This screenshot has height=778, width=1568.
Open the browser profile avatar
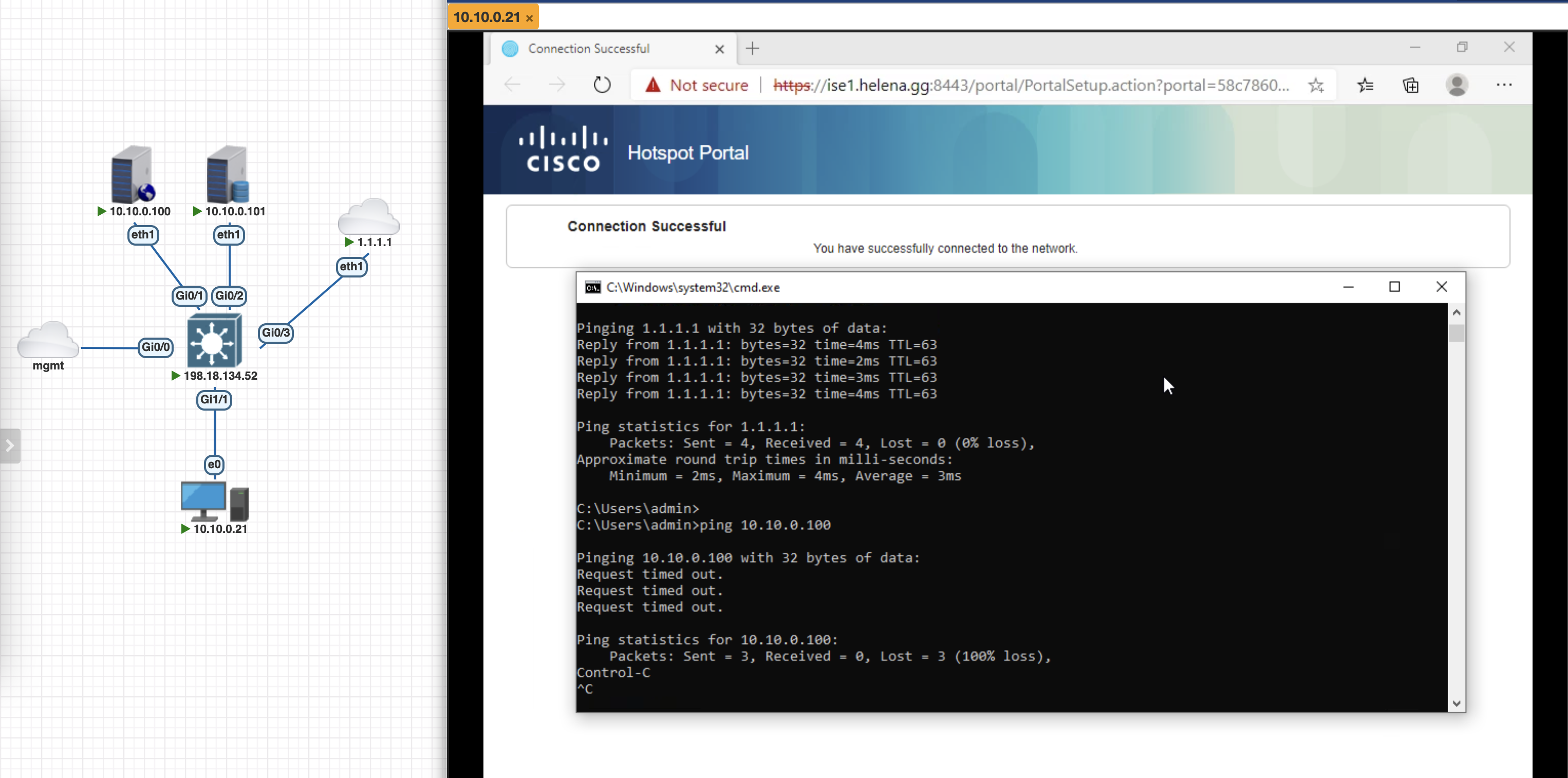(1457, 85)
